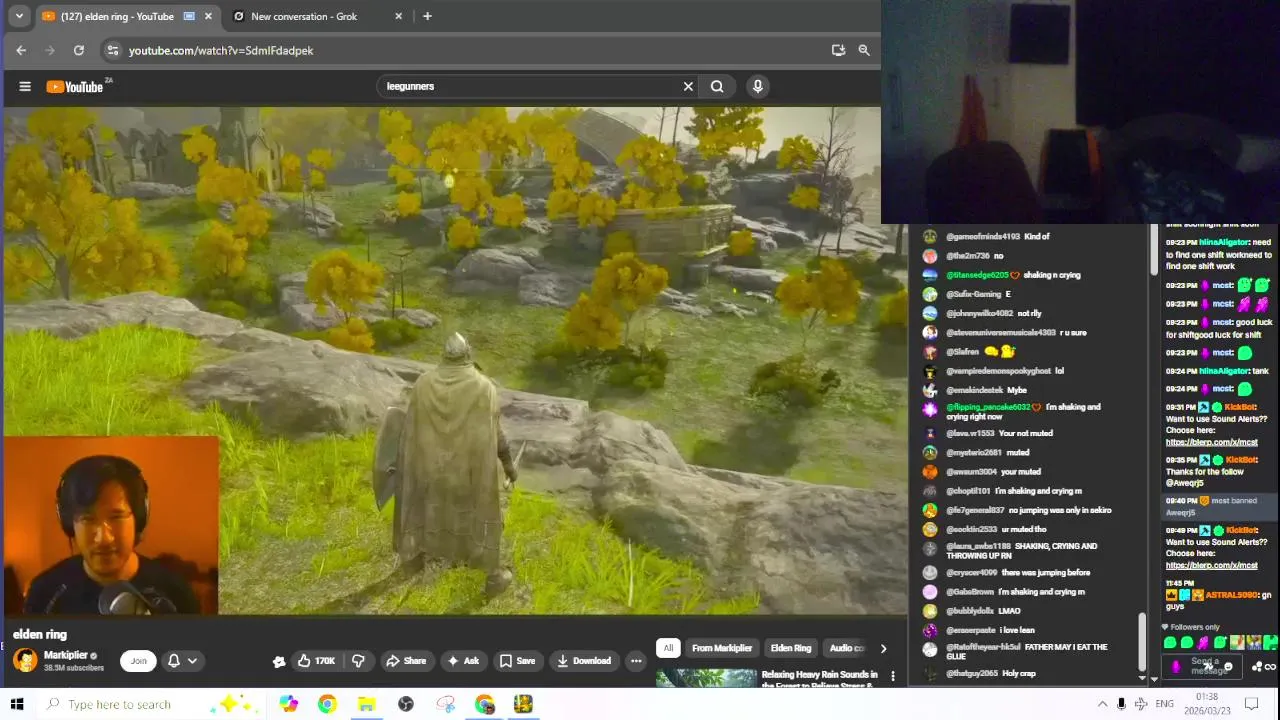
Task: Open the Markiplier channel name link
Action: (x=66, y=655)
